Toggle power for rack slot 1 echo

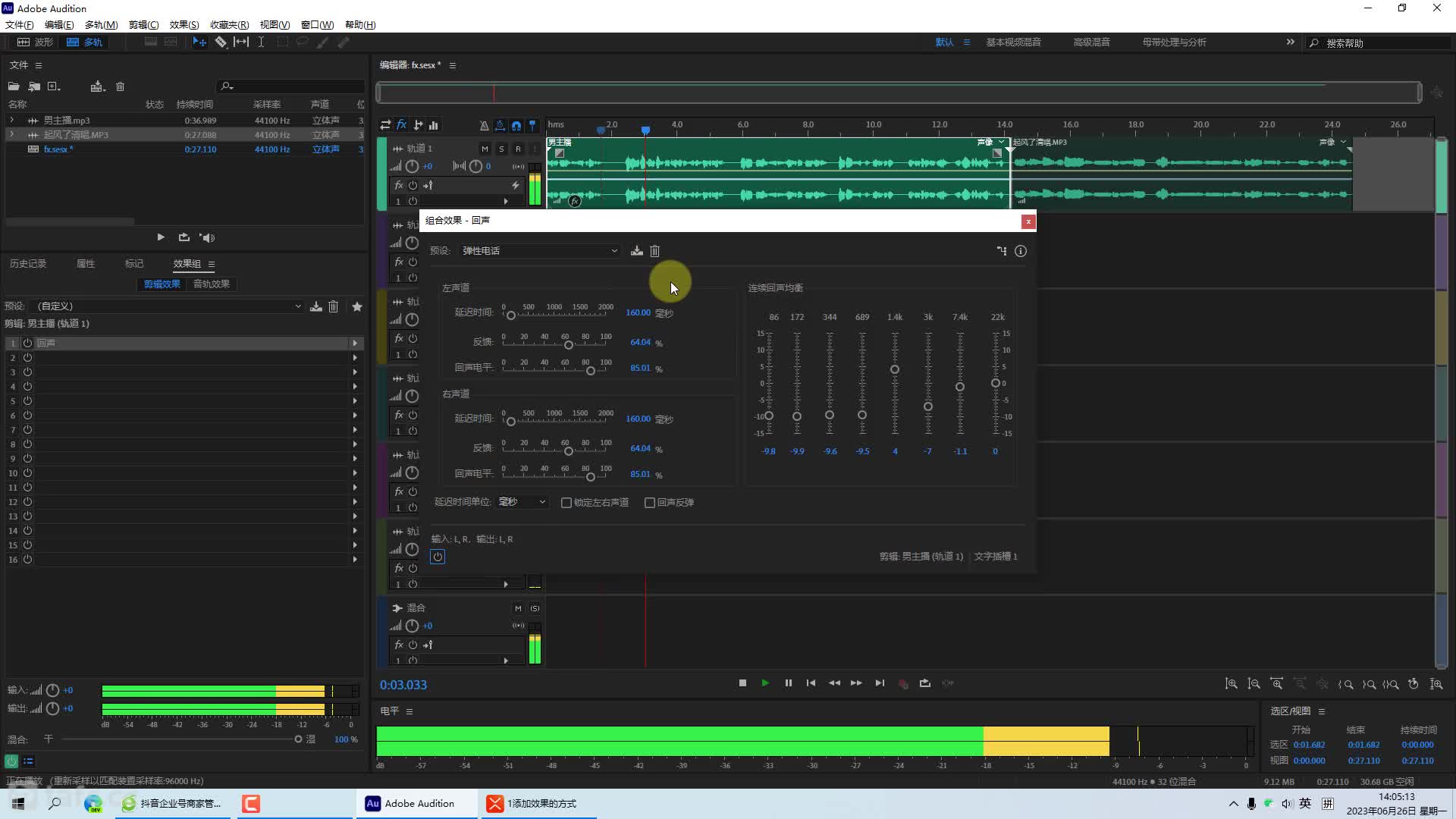coord(27,344)
